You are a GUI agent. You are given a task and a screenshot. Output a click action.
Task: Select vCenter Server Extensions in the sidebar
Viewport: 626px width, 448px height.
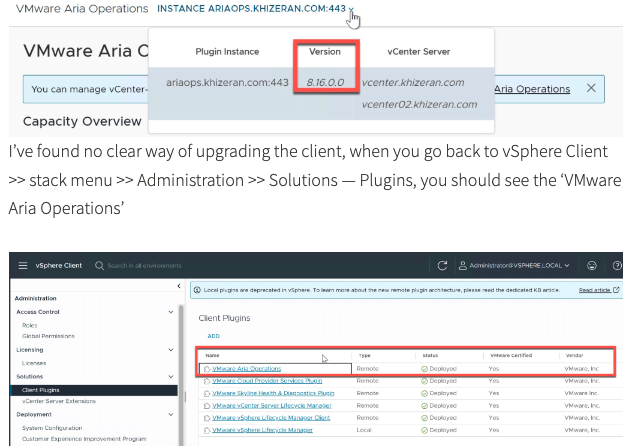pos(59,401)
